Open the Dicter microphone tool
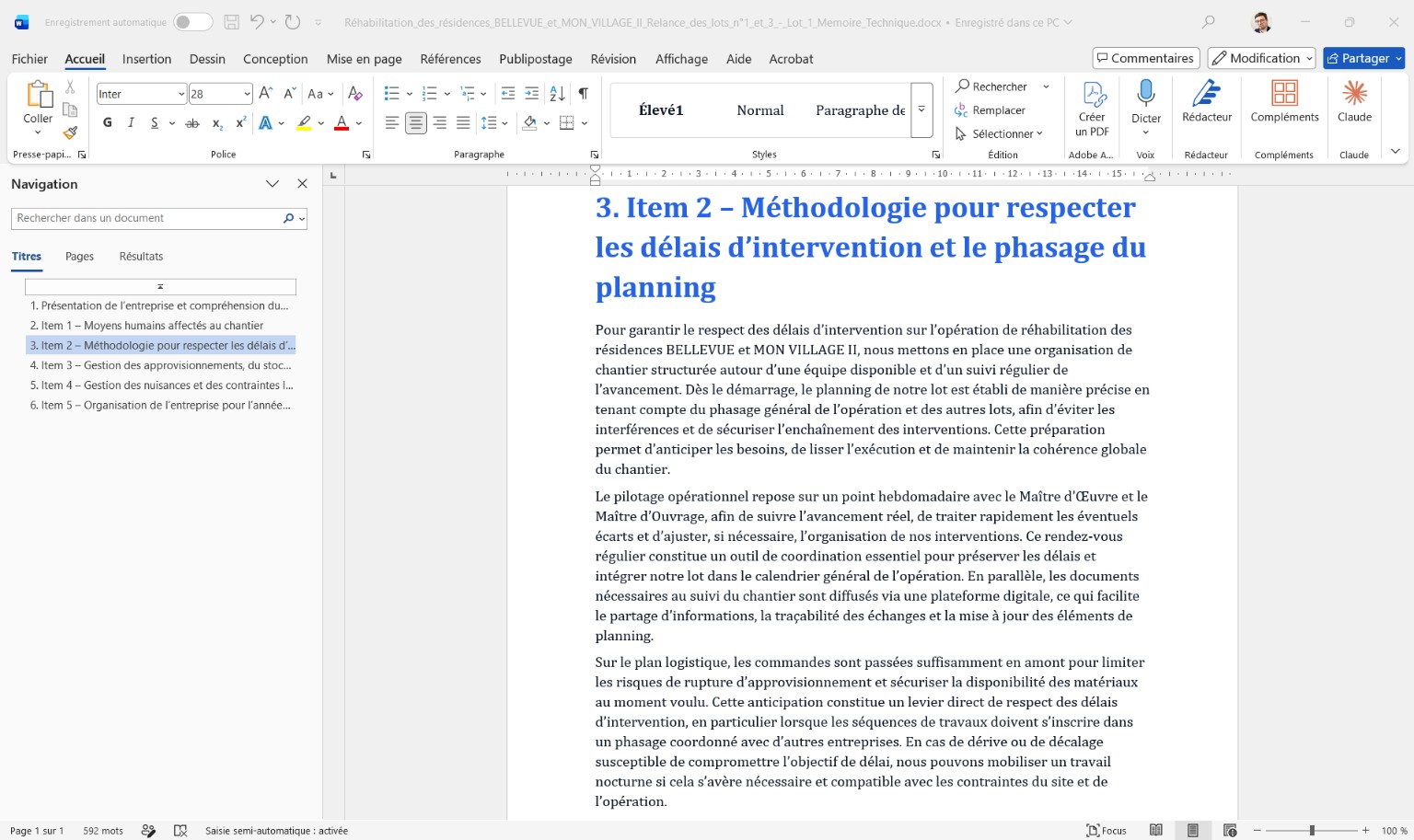Viewport: 1414px width, 840px height. (1146, 106)
